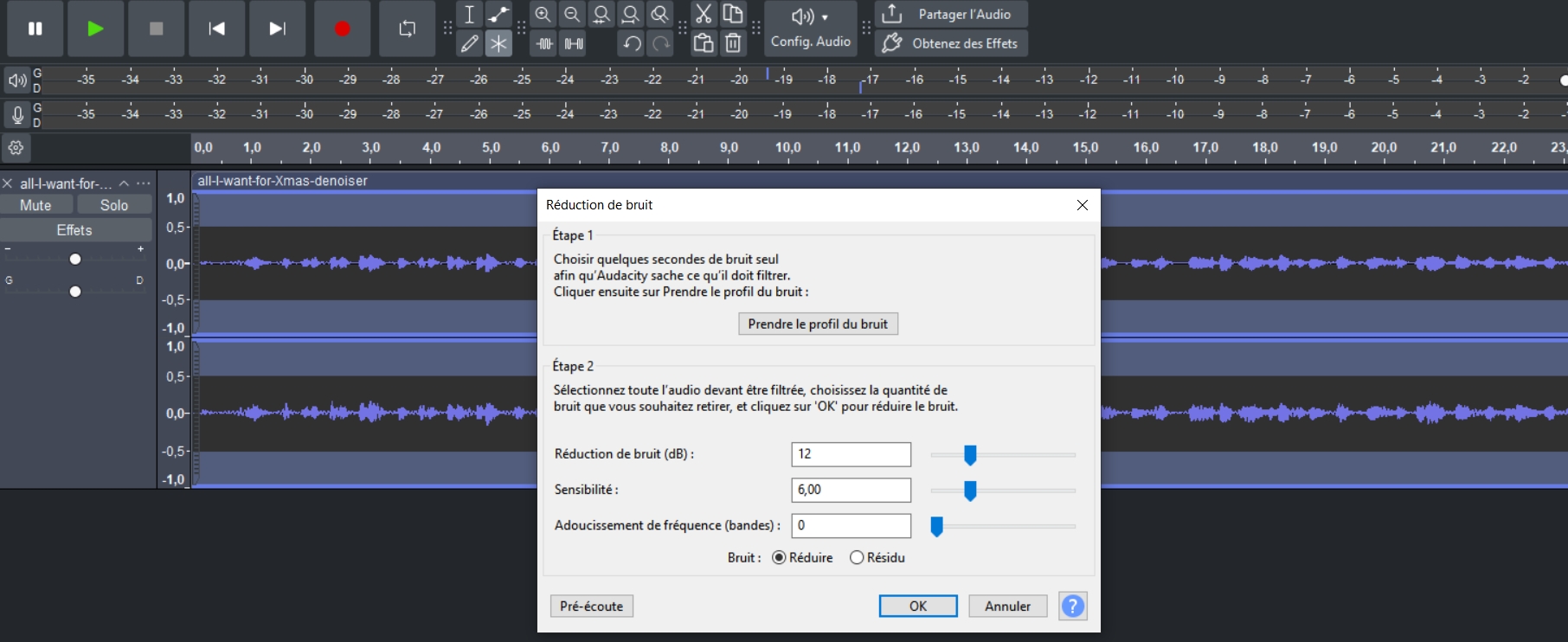Select the Réduire noise radio option
Image resolution: width=1568 pixels, height=642 pixels.
coord(779,557)
